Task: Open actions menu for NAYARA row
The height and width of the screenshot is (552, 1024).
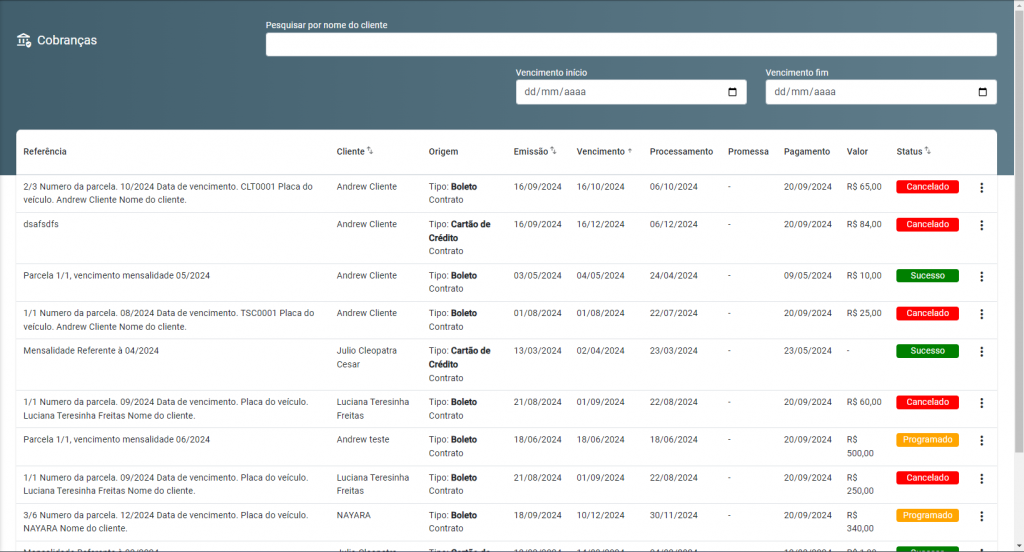Action: 982,516
